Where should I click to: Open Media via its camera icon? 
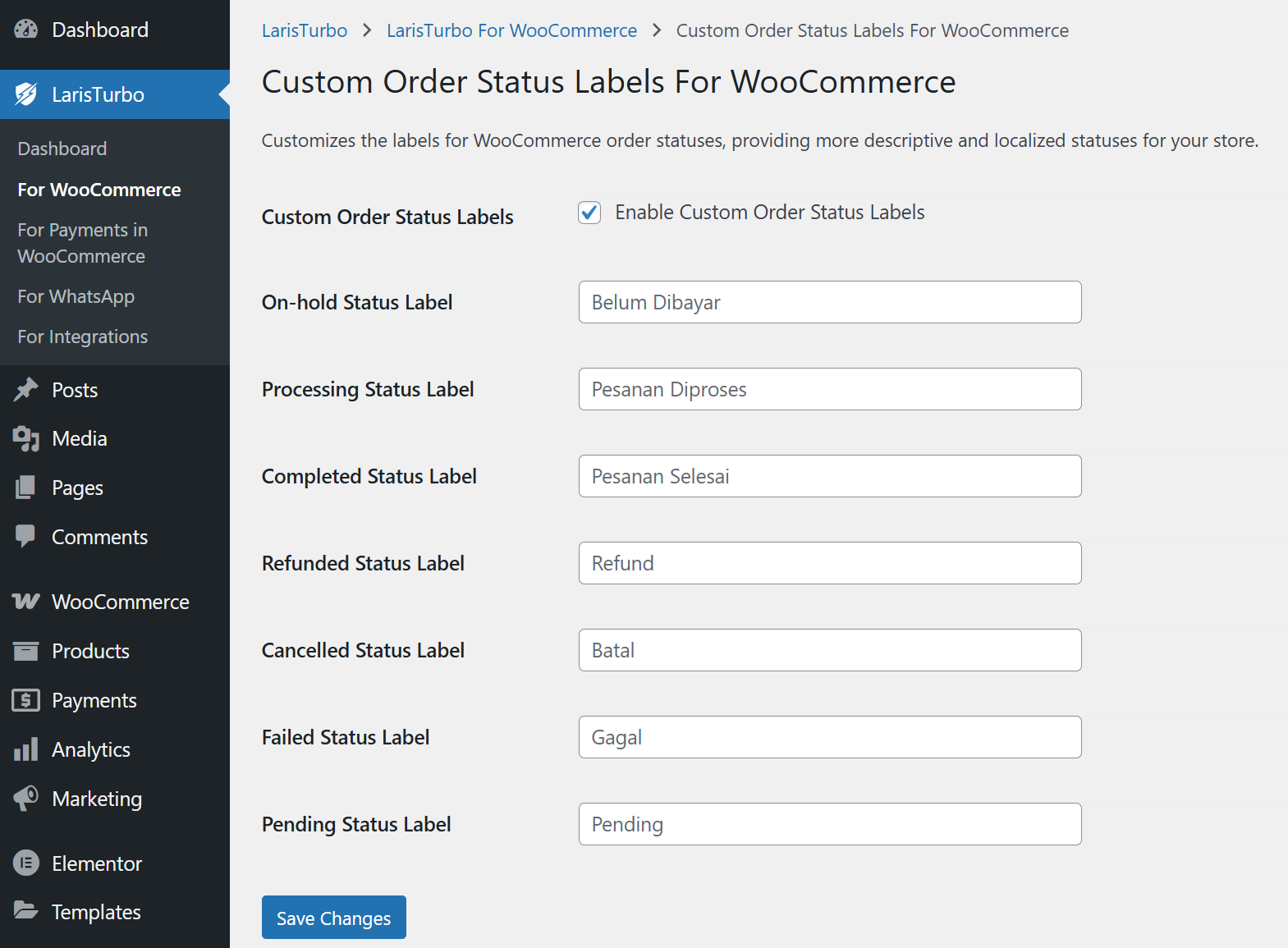click(26, 439)
